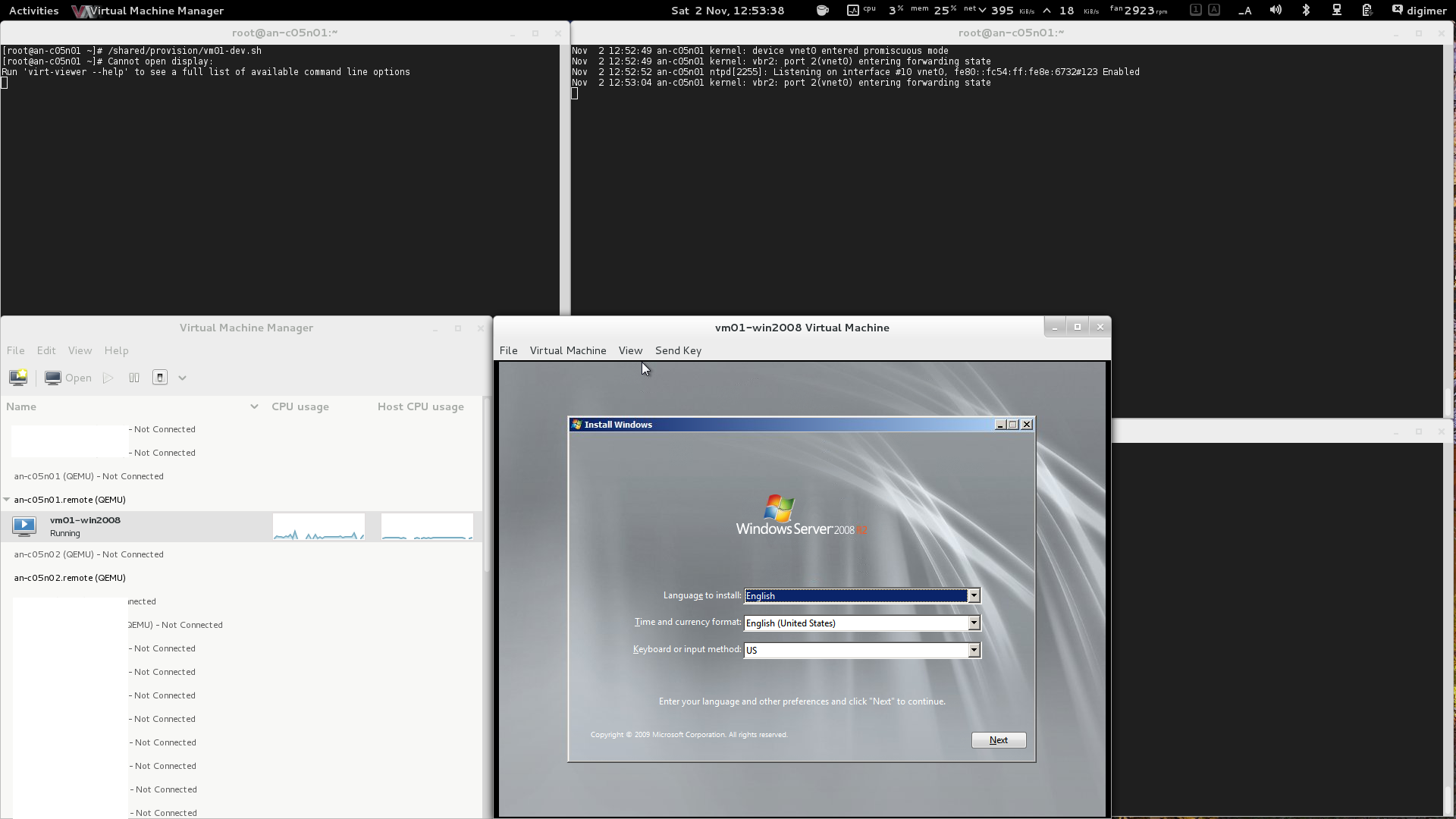The height and width of the screenshot is (819, 1456).
Task: Click the Create new virtual machine icon
Action: point(17,378)
